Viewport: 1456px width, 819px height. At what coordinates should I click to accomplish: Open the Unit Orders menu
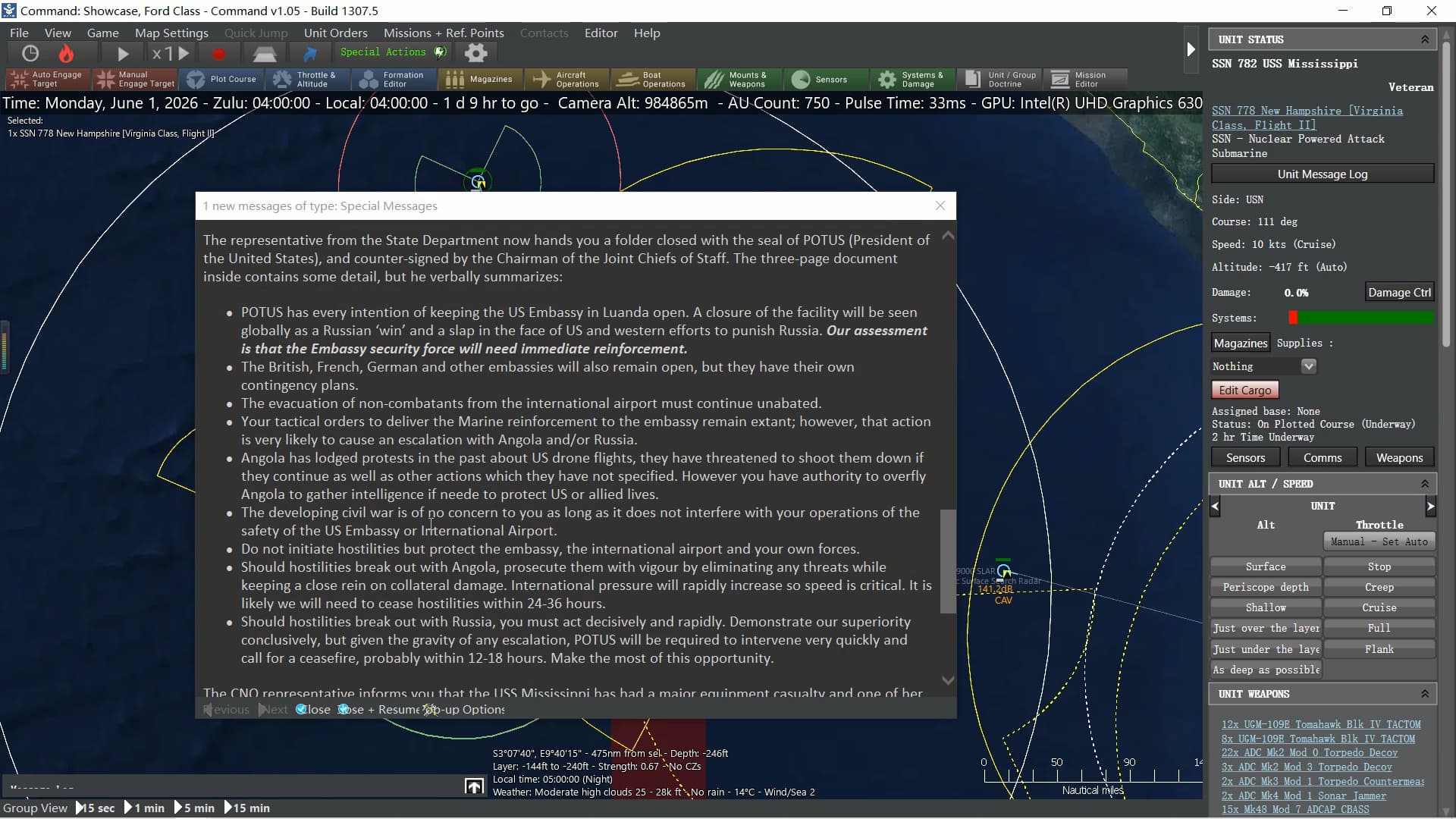(335, 33)
